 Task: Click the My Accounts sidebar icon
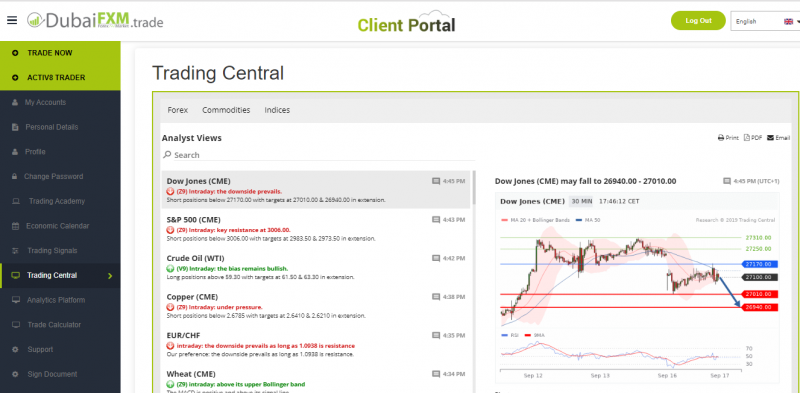[15, 103]
